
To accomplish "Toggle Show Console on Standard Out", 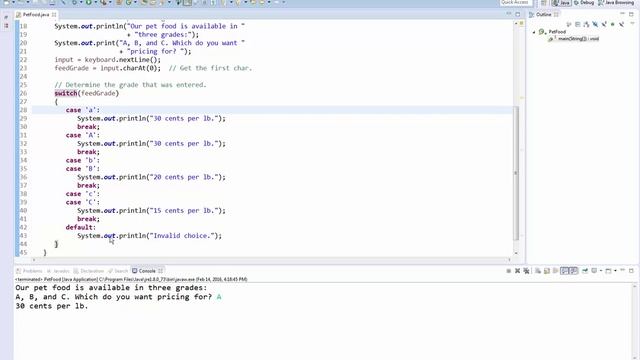I will coord(564,271).
